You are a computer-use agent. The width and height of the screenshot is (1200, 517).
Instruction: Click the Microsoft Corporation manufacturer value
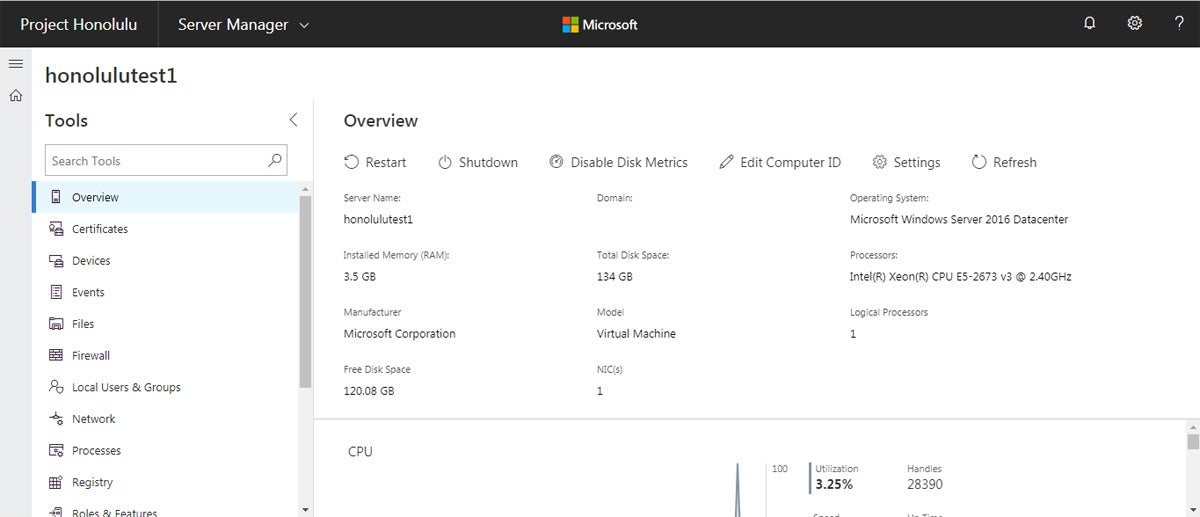[x=399, y=334]
